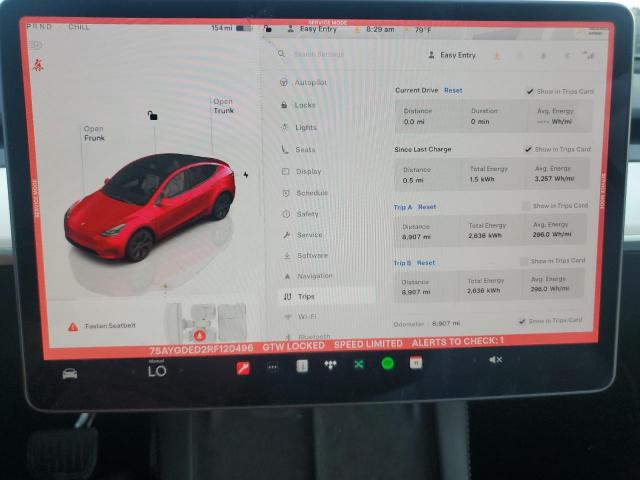Increase temperature with the right arrow near LO

point(181,370)
